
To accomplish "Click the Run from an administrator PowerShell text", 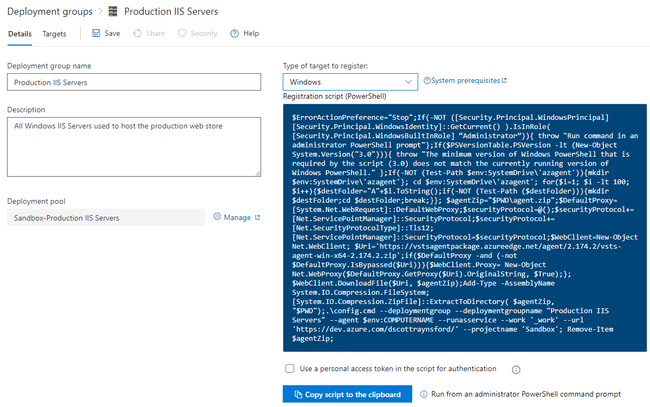I will pyautogui.click(x=526, y=394).
